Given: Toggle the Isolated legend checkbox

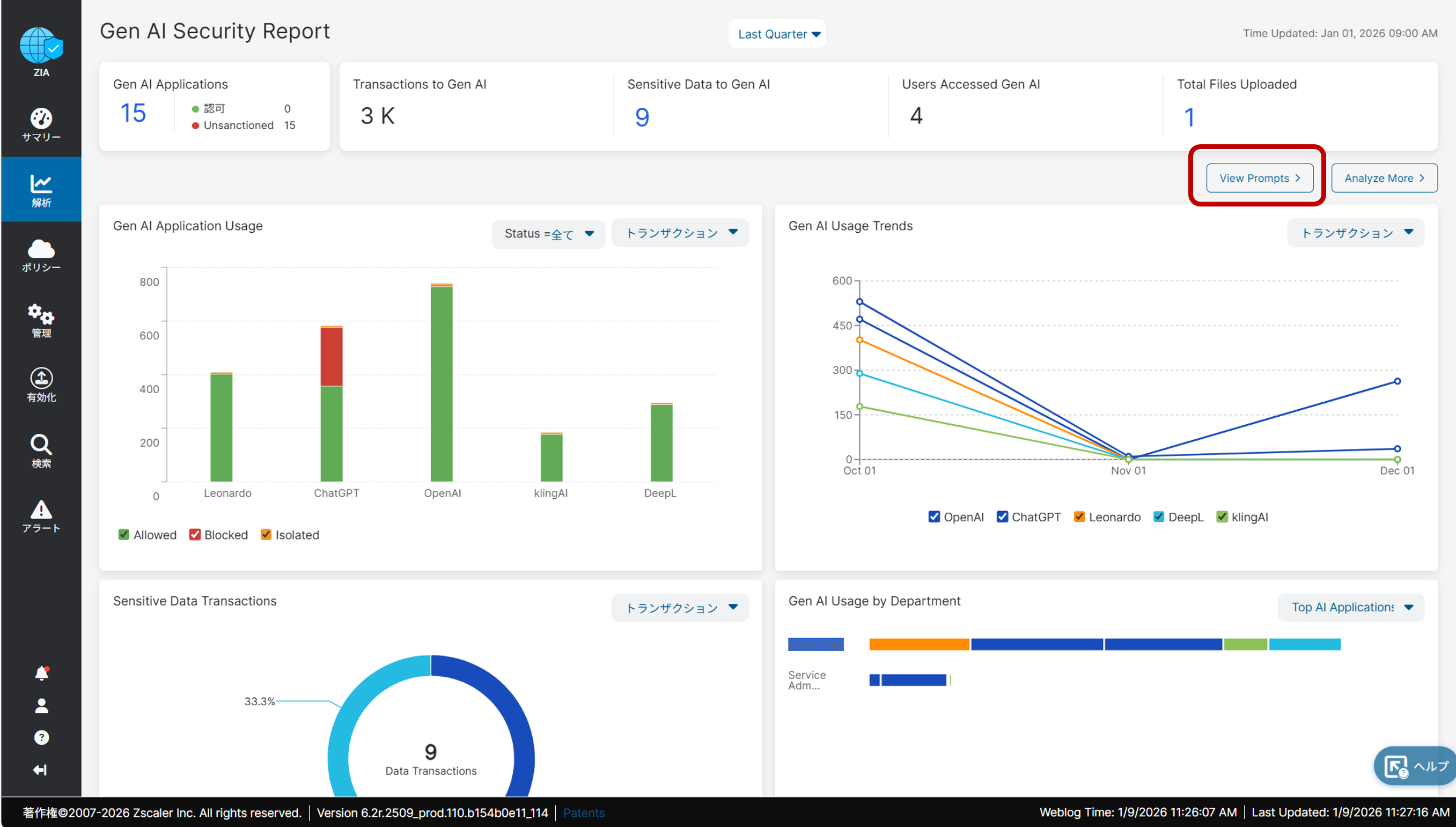Looking at the screenshot, I should (266, 535).
